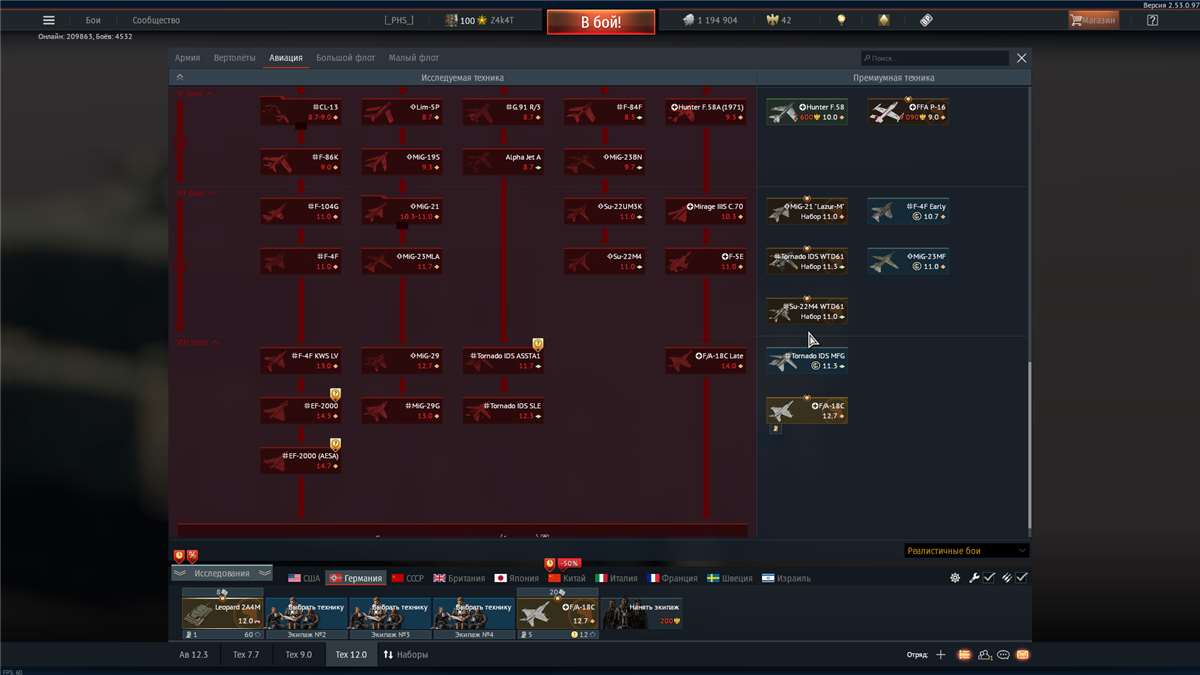Open the mail envelope icon at bottom right
Image resolution: width=1200 pixels, height=675 pixels.
1022,655
